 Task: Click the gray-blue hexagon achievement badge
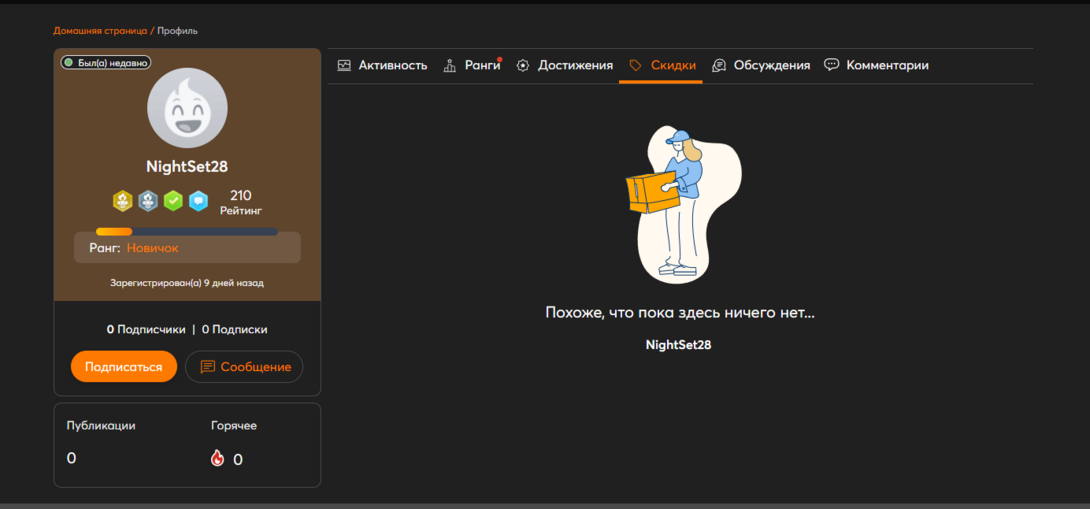[148, 201]
